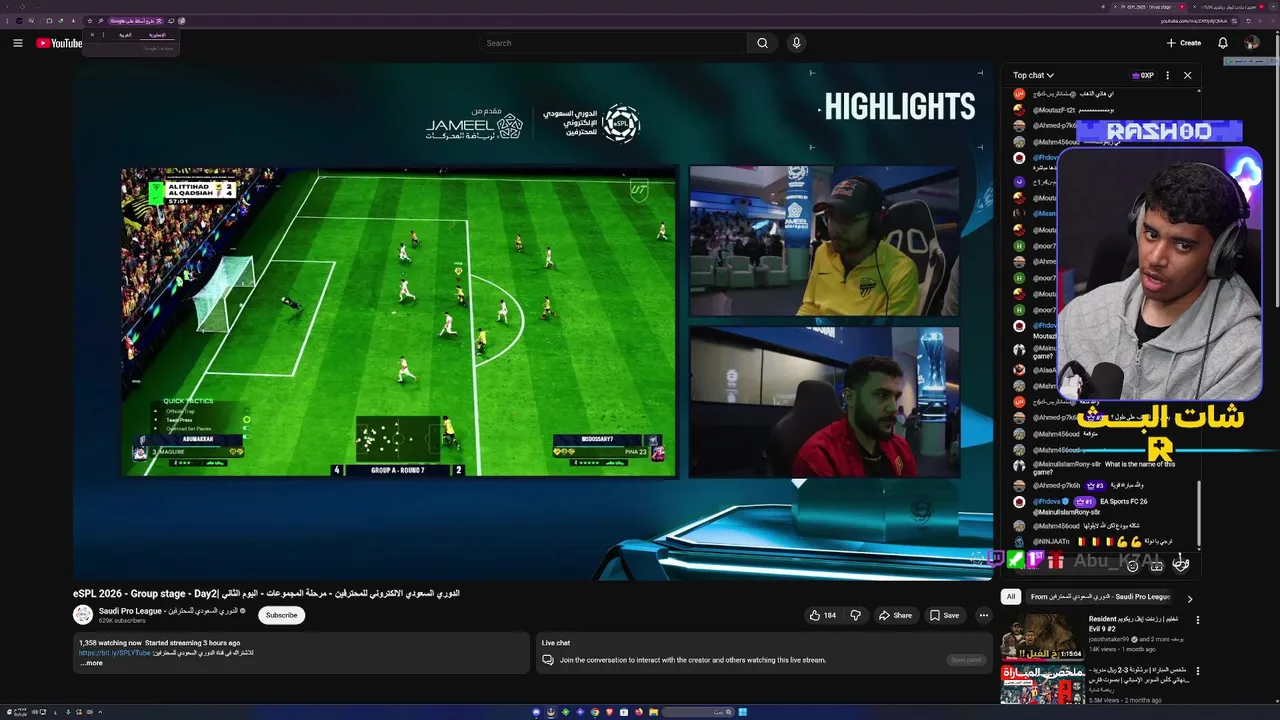The image size is (1280, 720).
Task: Share the video
Action: coord(895,615)
